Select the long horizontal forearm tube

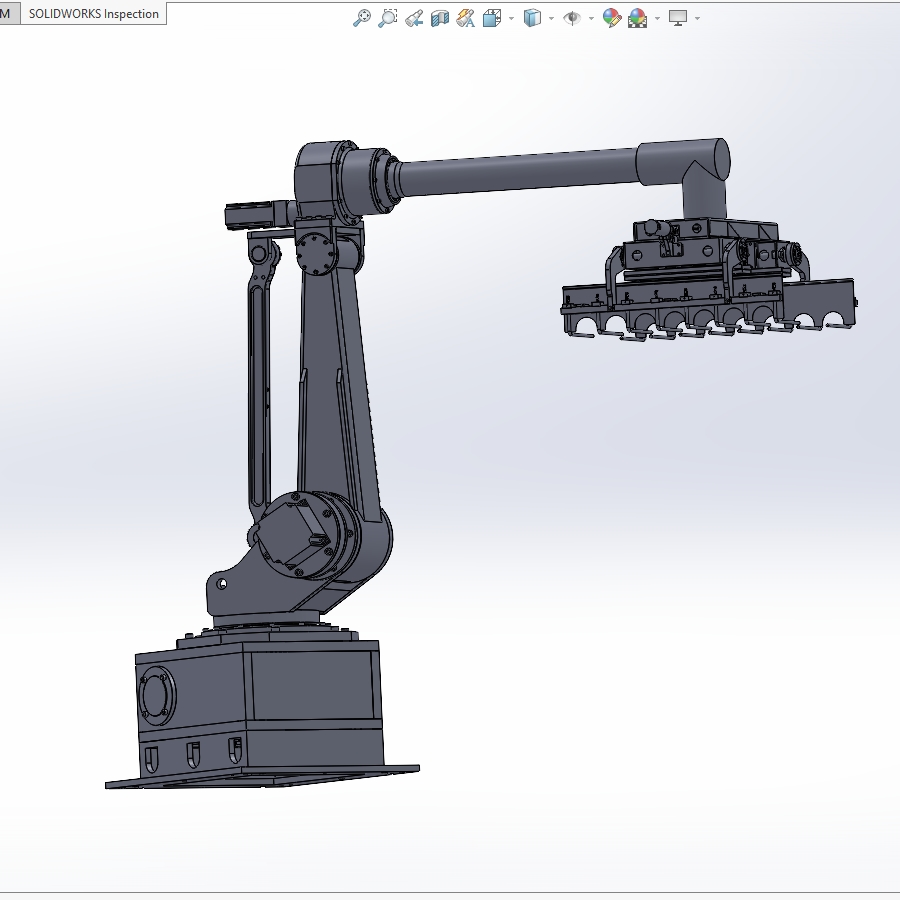pos(519,174)
